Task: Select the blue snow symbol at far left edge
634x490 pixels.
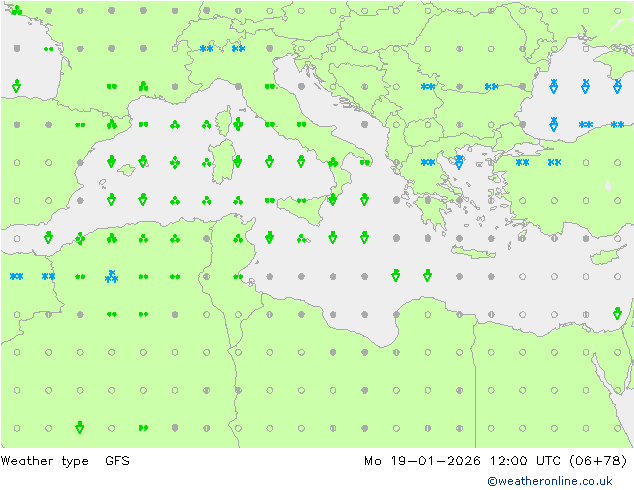Action: (16, 276)
